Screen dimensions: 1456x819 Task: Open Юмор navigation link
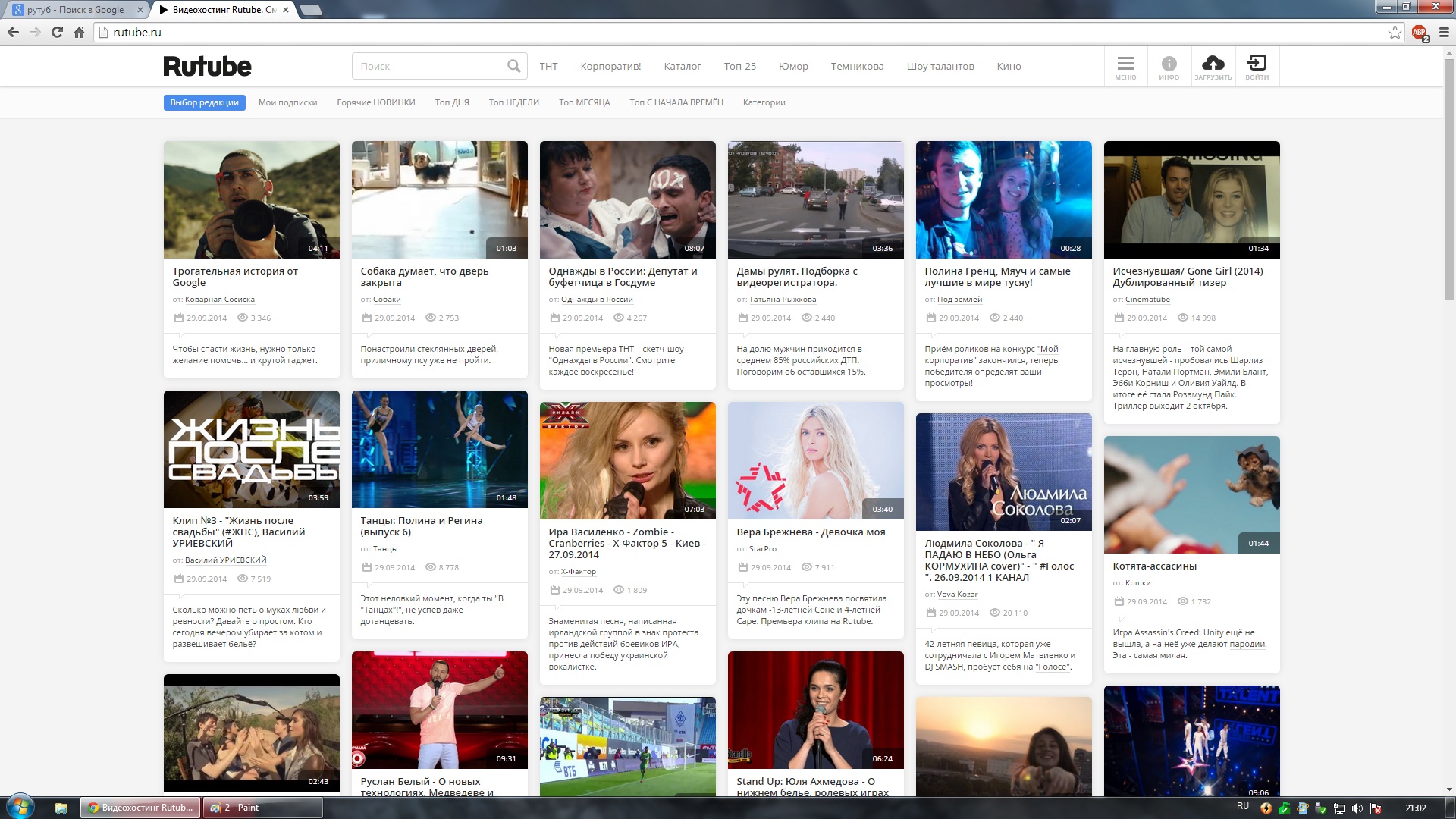coord(793,67)
